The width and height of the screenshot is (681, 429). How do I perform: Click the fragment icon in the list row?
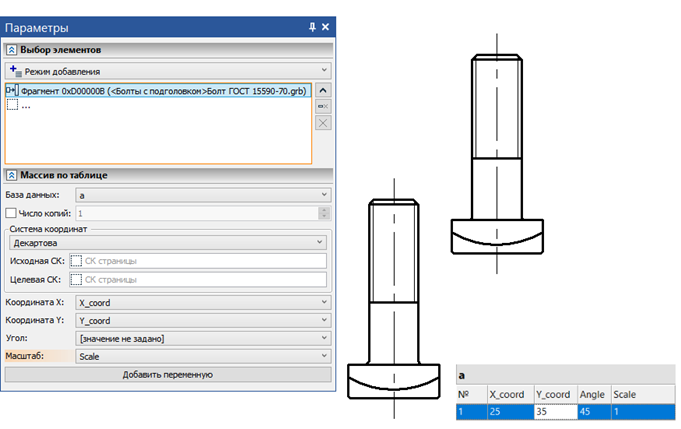tap(12, 90)
